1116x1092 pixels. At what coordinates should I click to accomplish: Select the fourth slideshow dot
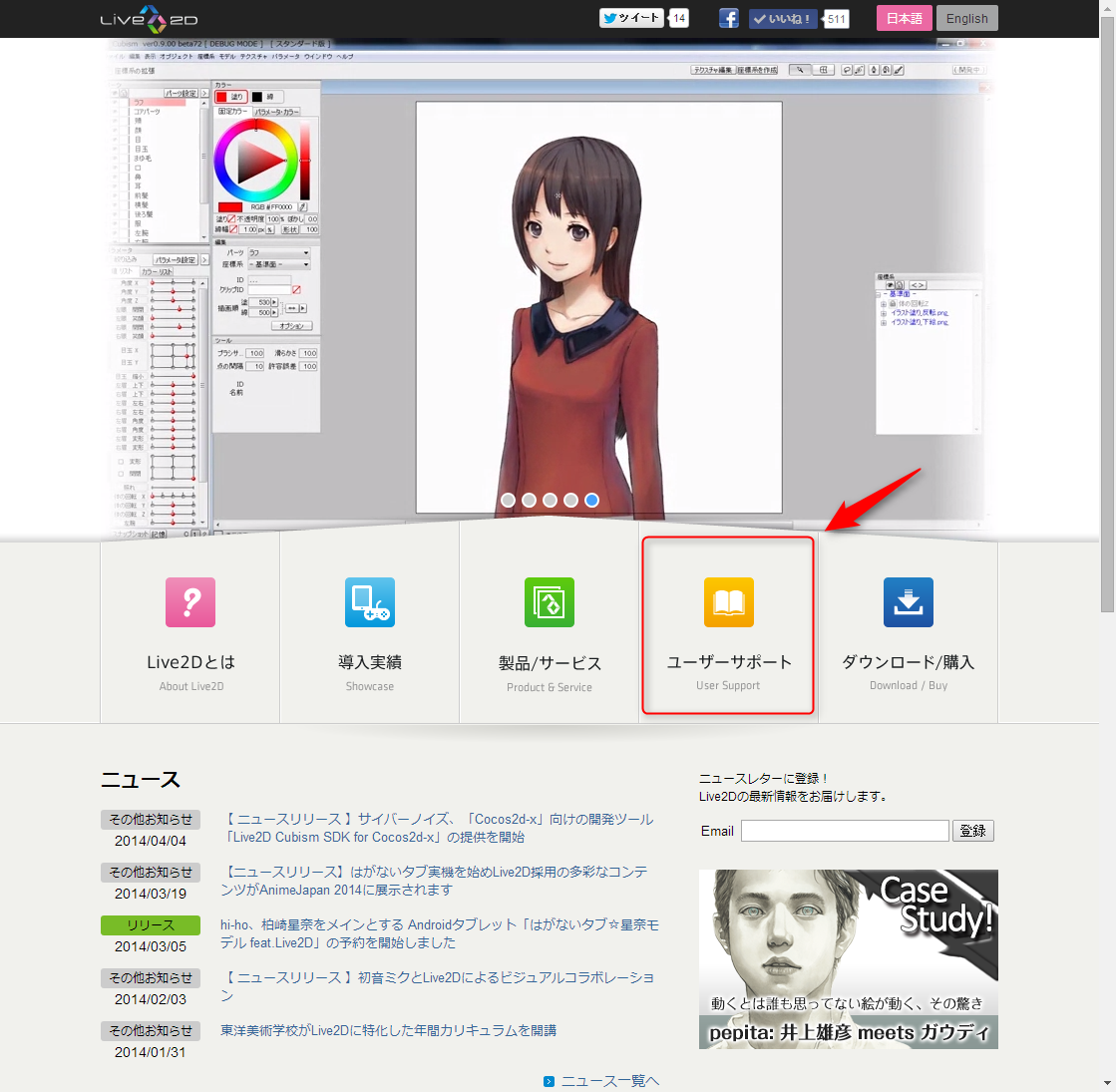click(x=570, y=501)
